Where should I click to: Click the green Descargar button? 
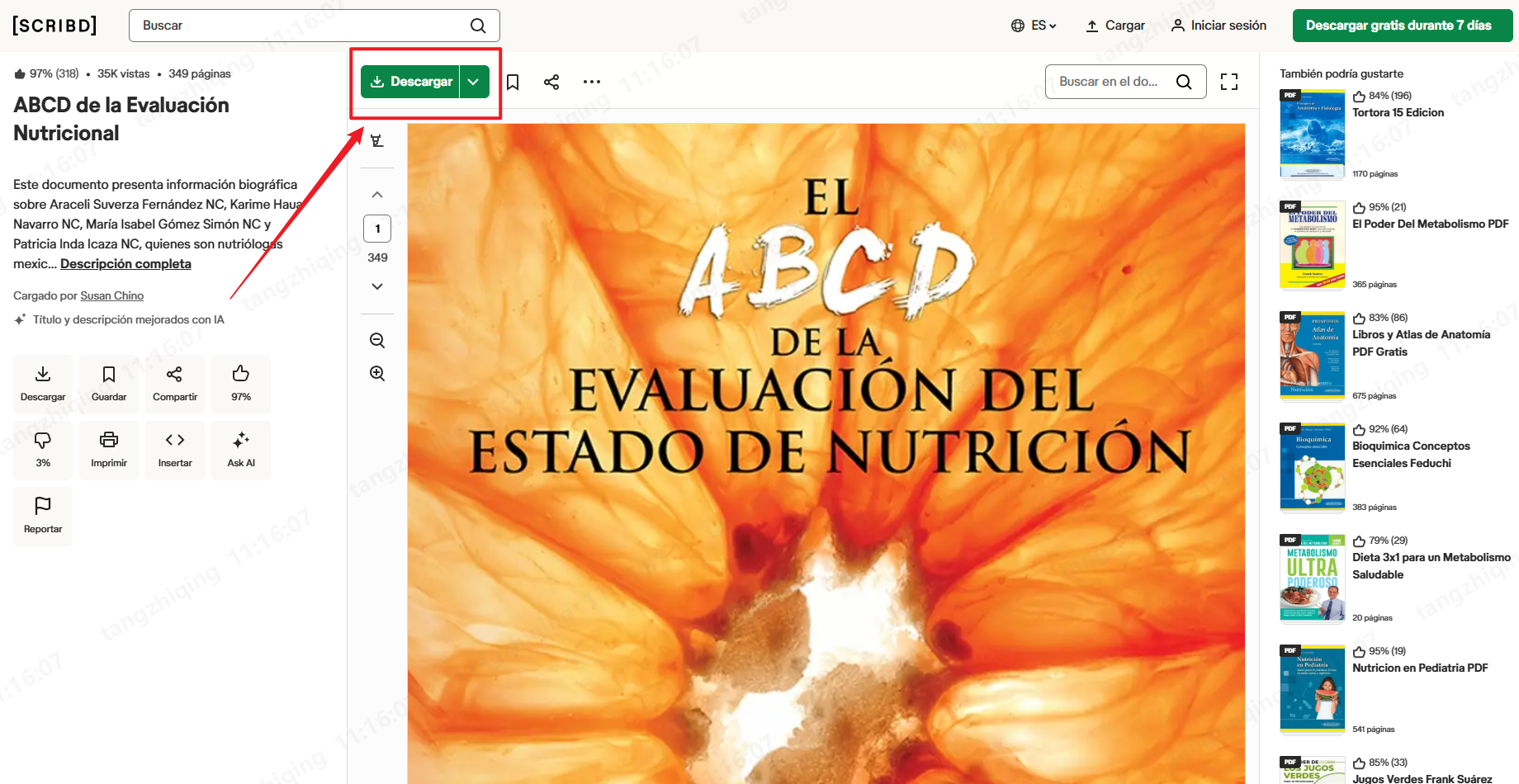click(x=410, y=82)
